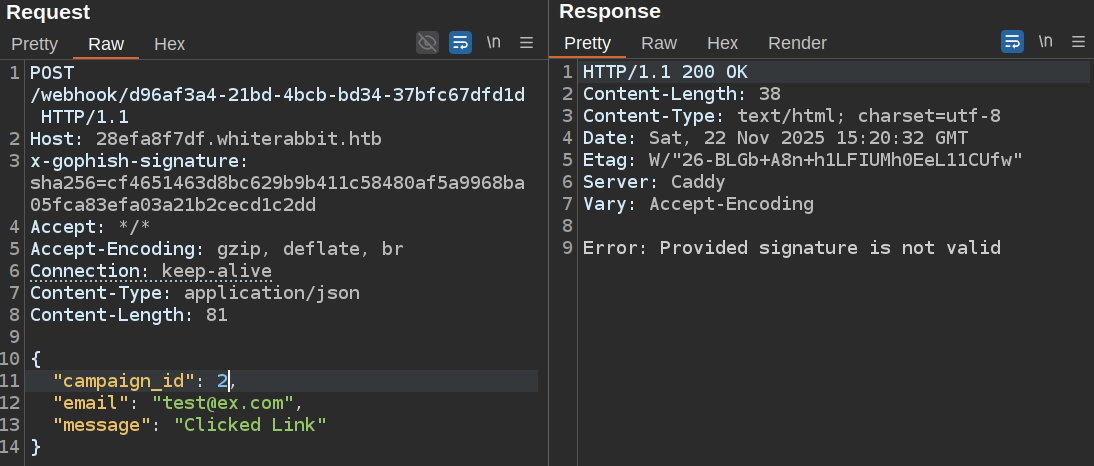Click the x-gophish-signature header name
The image size is (1094, 466).
(x=135, y=161)
